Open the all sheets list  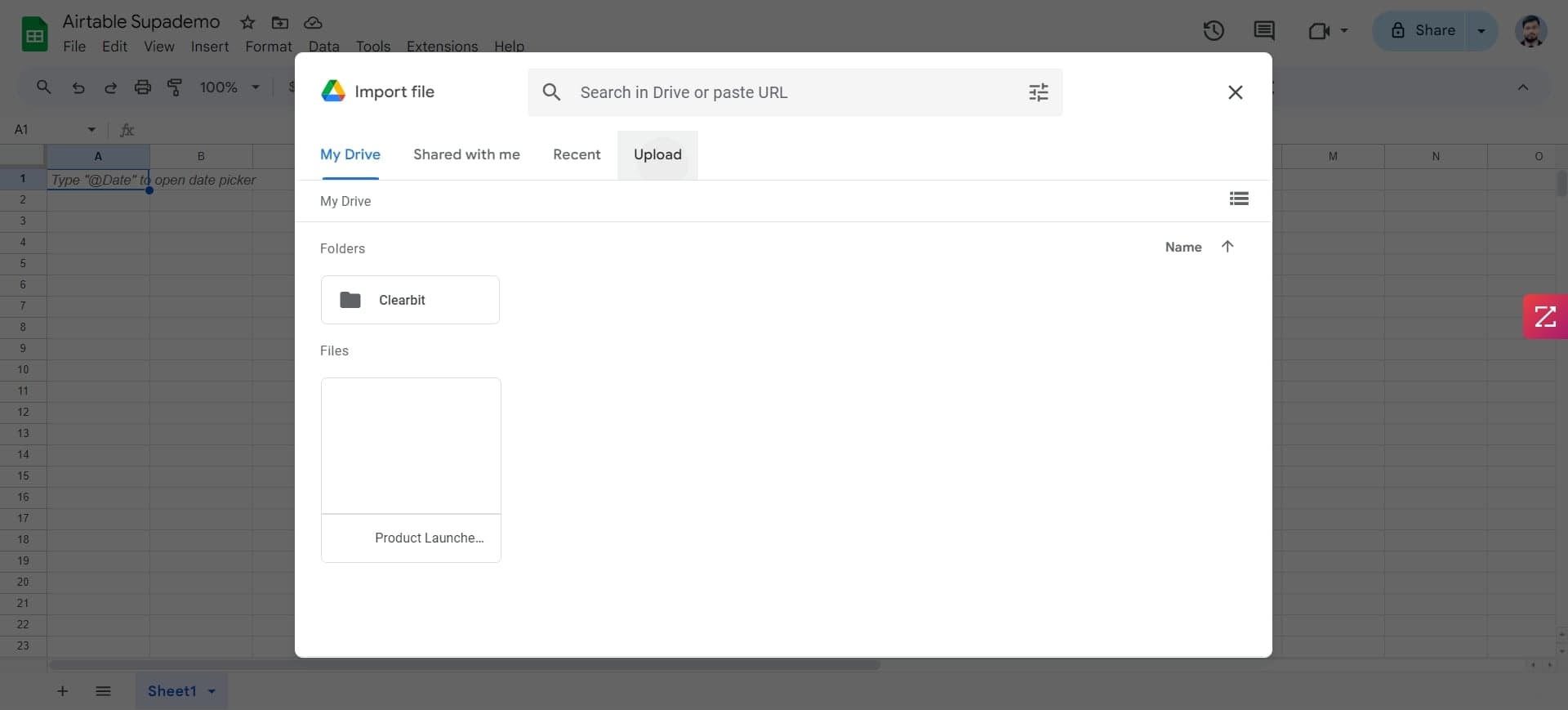103,691
